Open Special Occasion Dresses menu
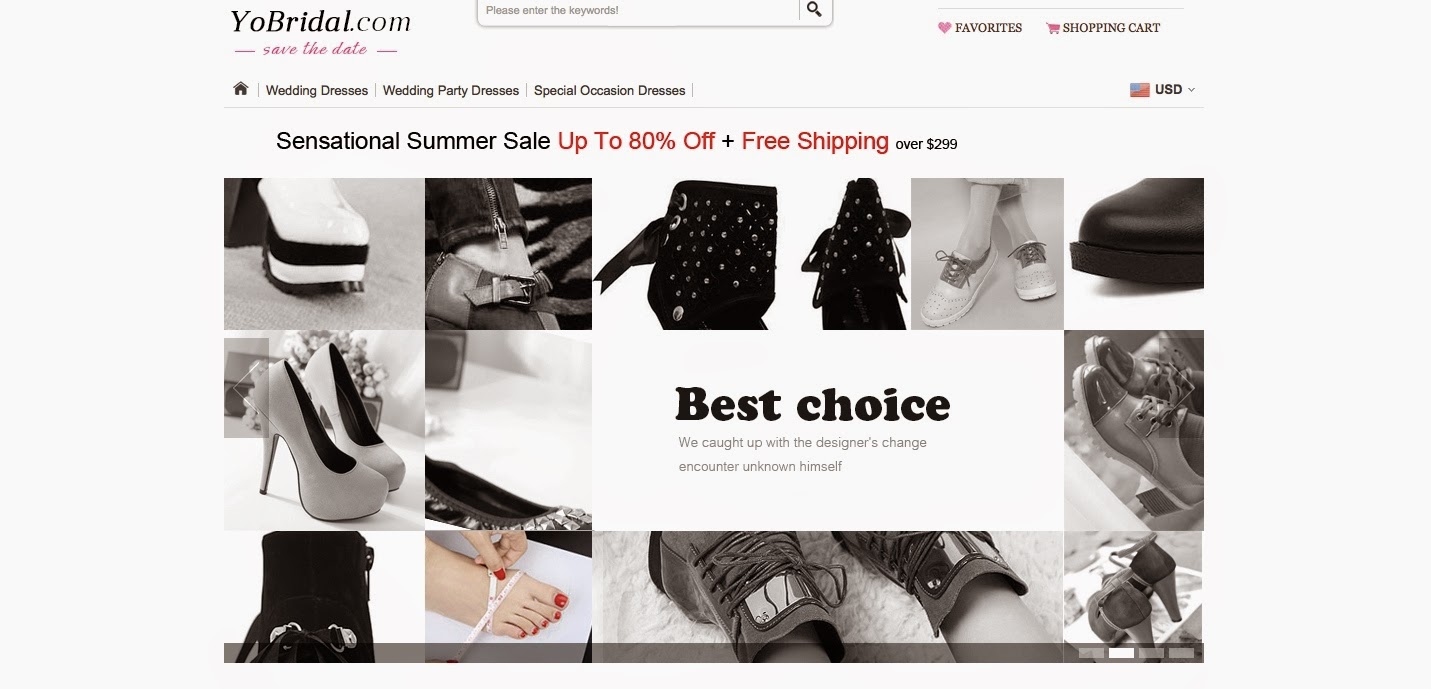This screenshot has height=689, width=1431. [x=610, y=90]
